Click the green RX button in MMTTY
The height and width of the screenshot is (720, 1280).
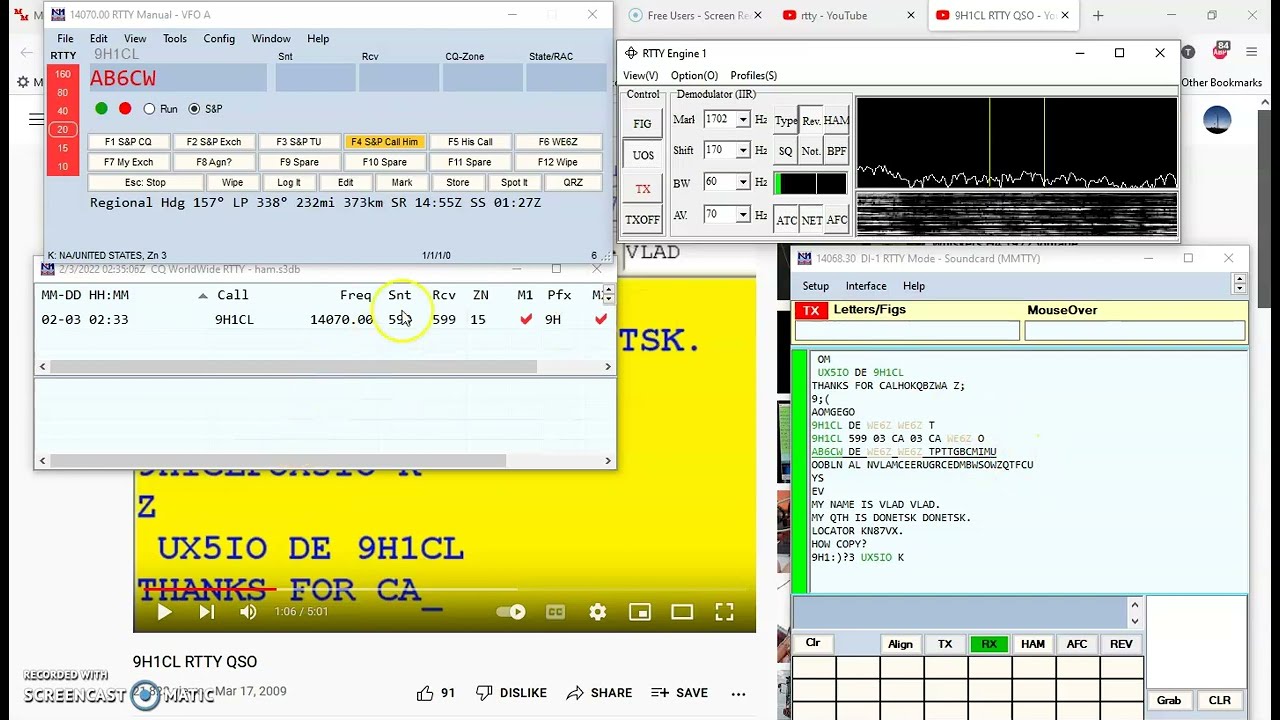coord(989,644)
